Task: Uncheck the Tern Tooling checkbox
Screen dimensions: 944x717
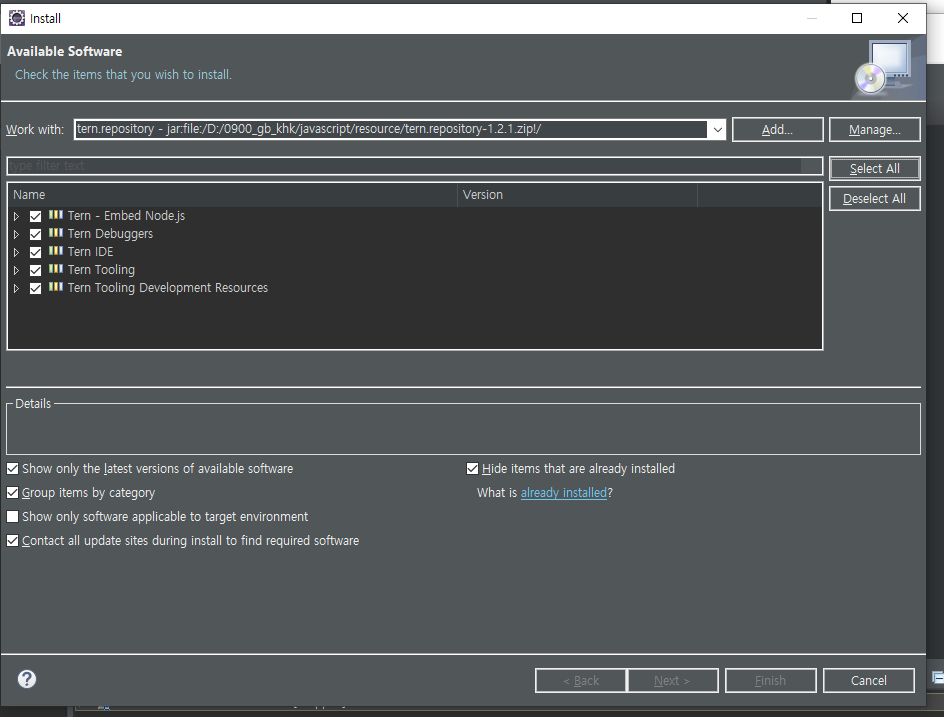Action: coord(36,270)
